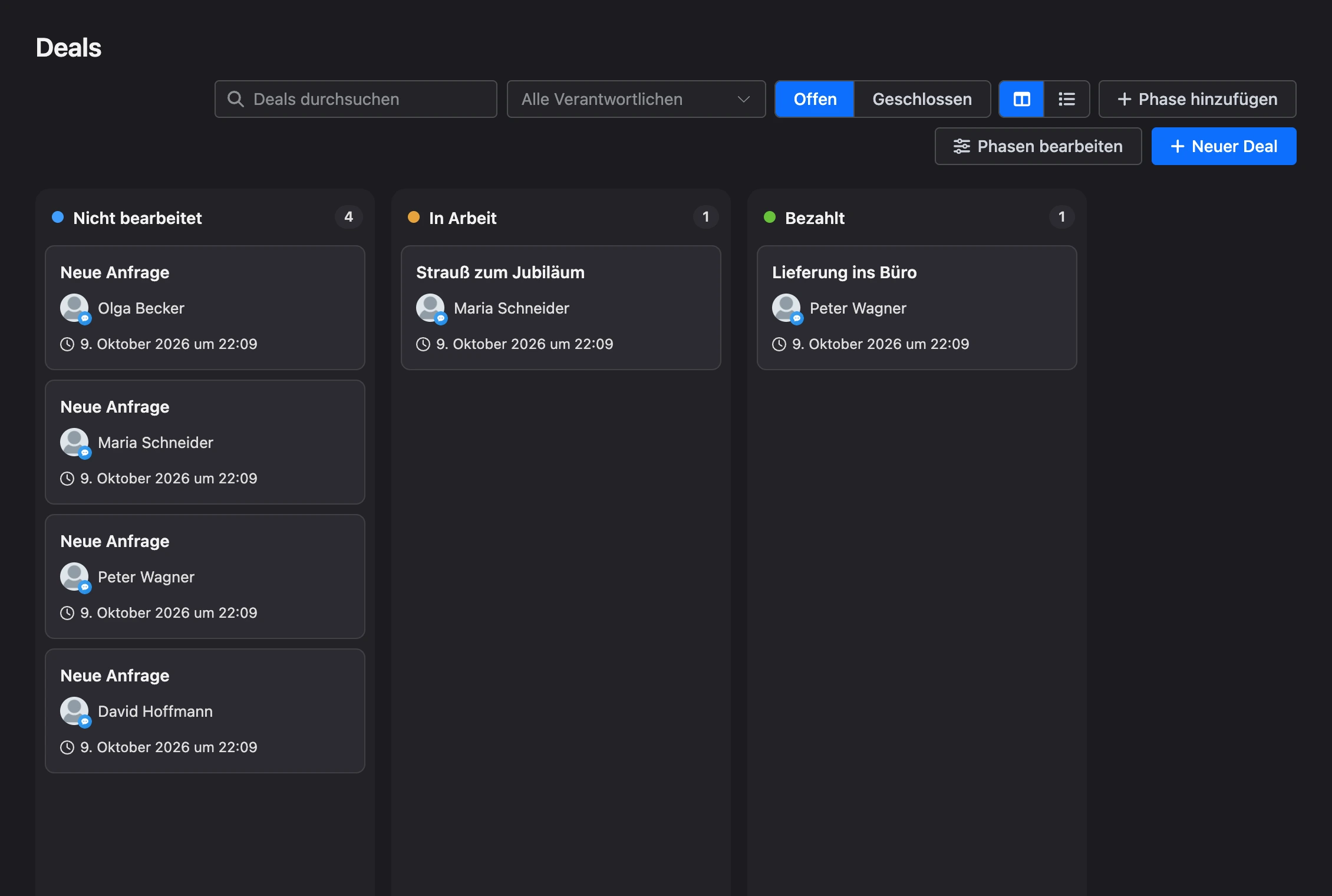
Task: Click the Bezahlt column header
Action: pyautogui.click(x=815, y=218)
